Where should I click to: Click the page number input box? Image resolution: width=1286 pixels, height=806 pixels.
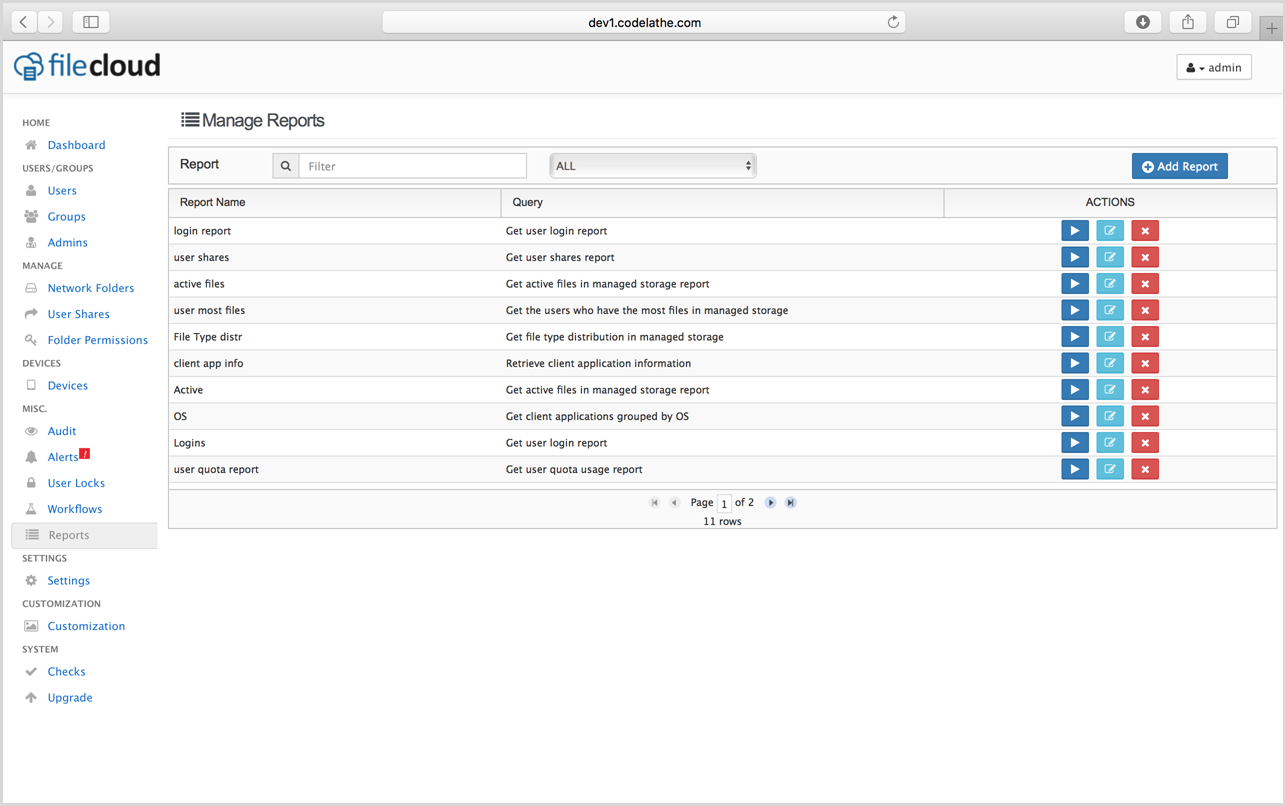[x=725, y=504]
